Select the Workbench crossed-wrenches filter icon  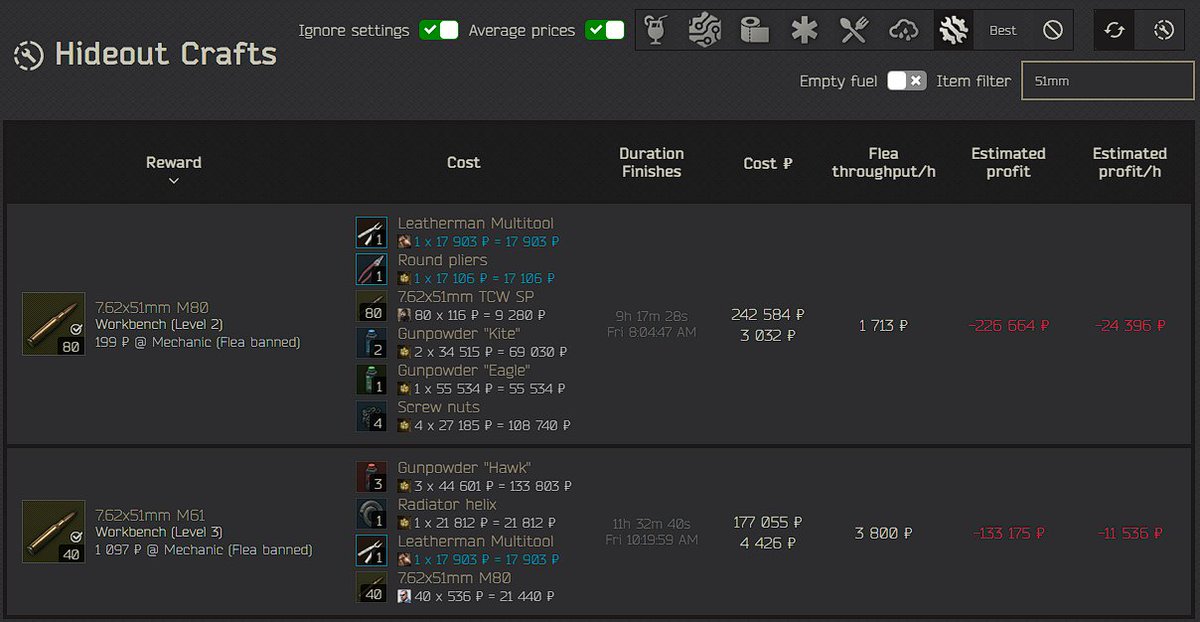[x=953, y=30]
